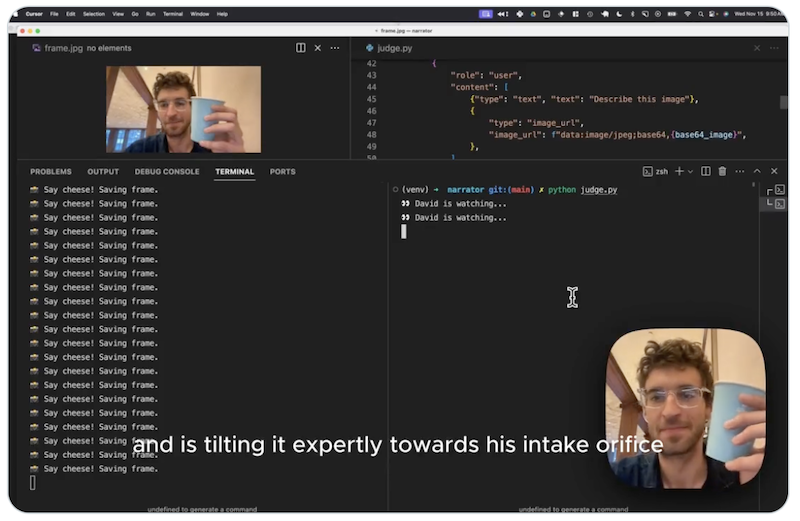Open the Window menu

(x=199, y=14)
